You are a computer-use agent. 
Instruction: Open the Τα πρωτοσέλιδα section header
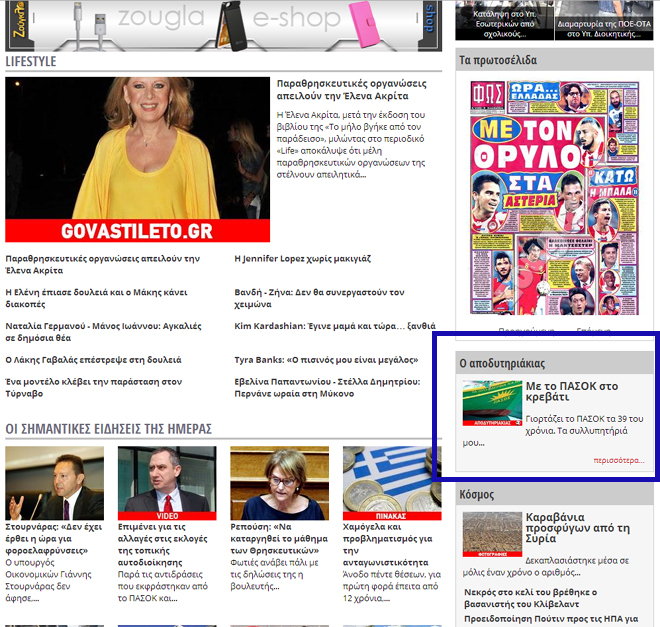(498, 60)
